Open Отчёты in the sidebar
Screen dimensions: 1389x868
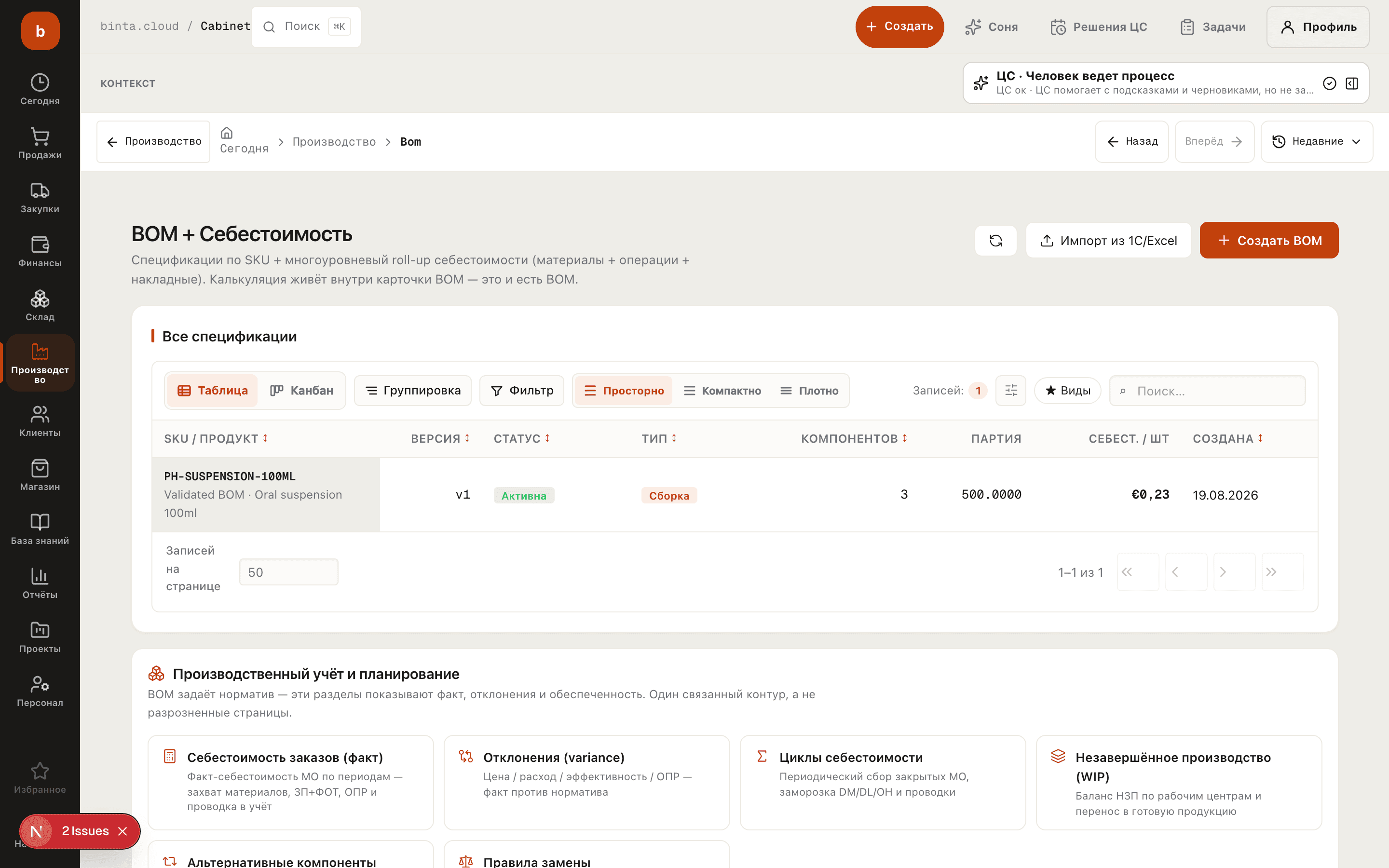pos(40,583)
